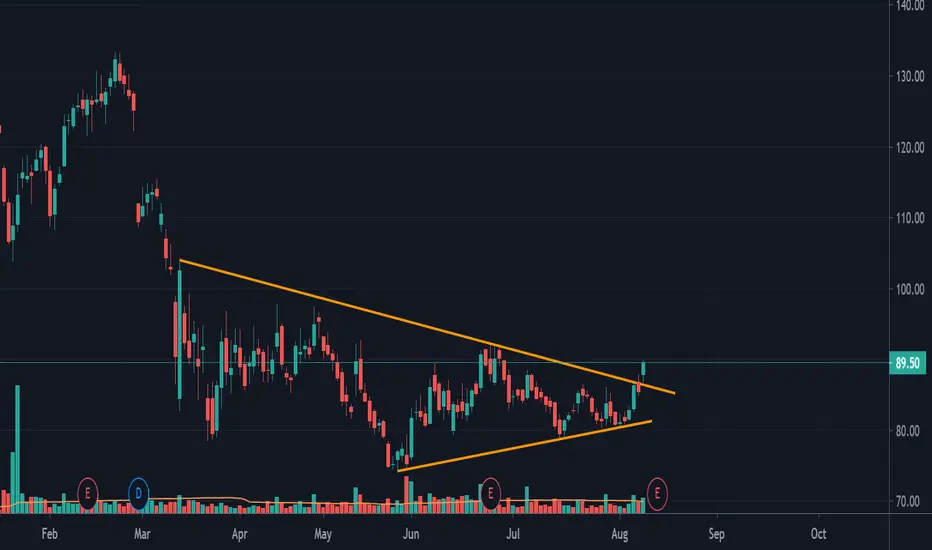Click the 100.00 price axis label
This screenshot has height=550, width=932.
(910, 289)
